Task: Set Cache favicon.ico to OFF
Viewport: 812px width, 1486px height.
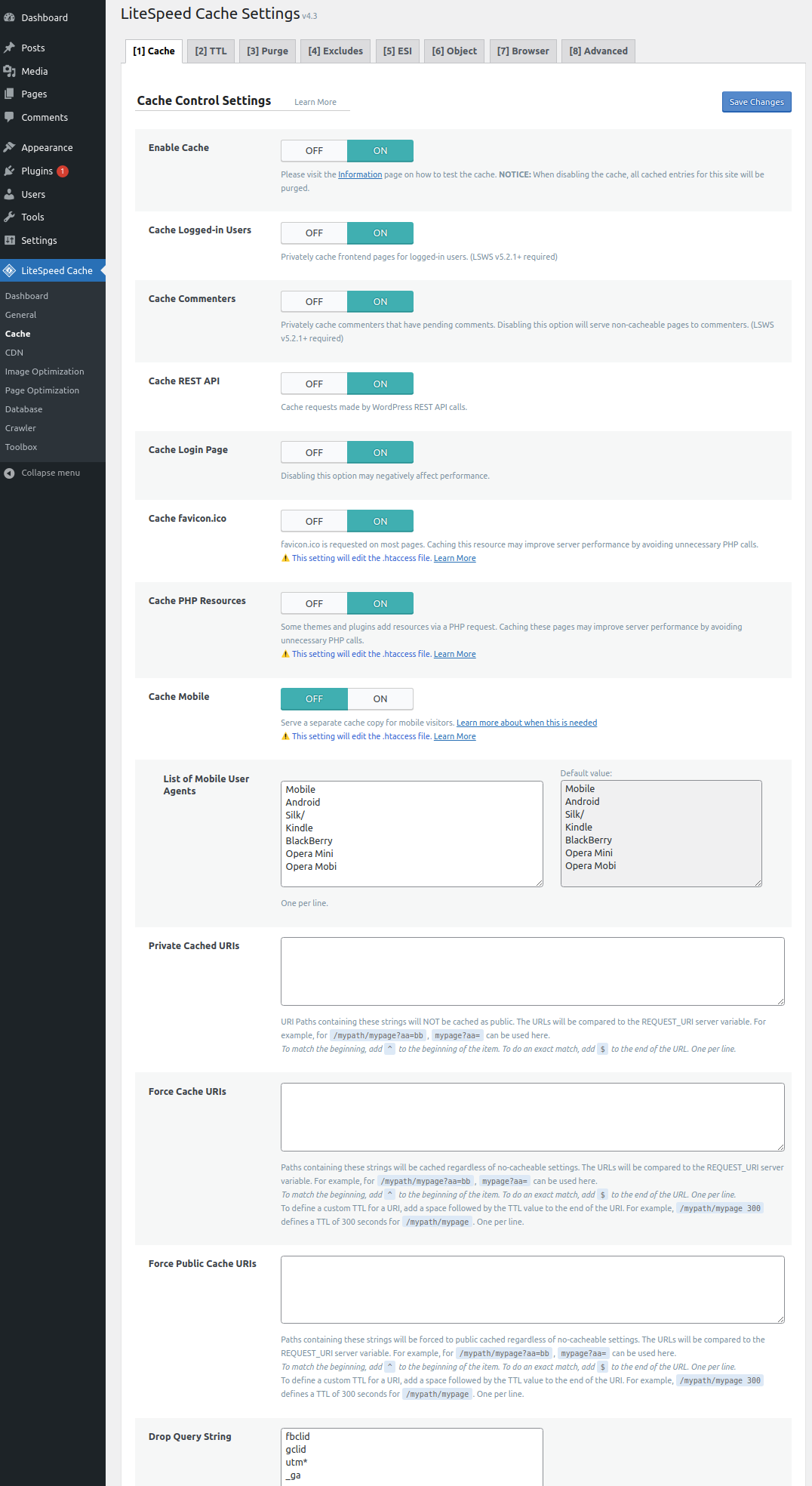Action: 314,522
